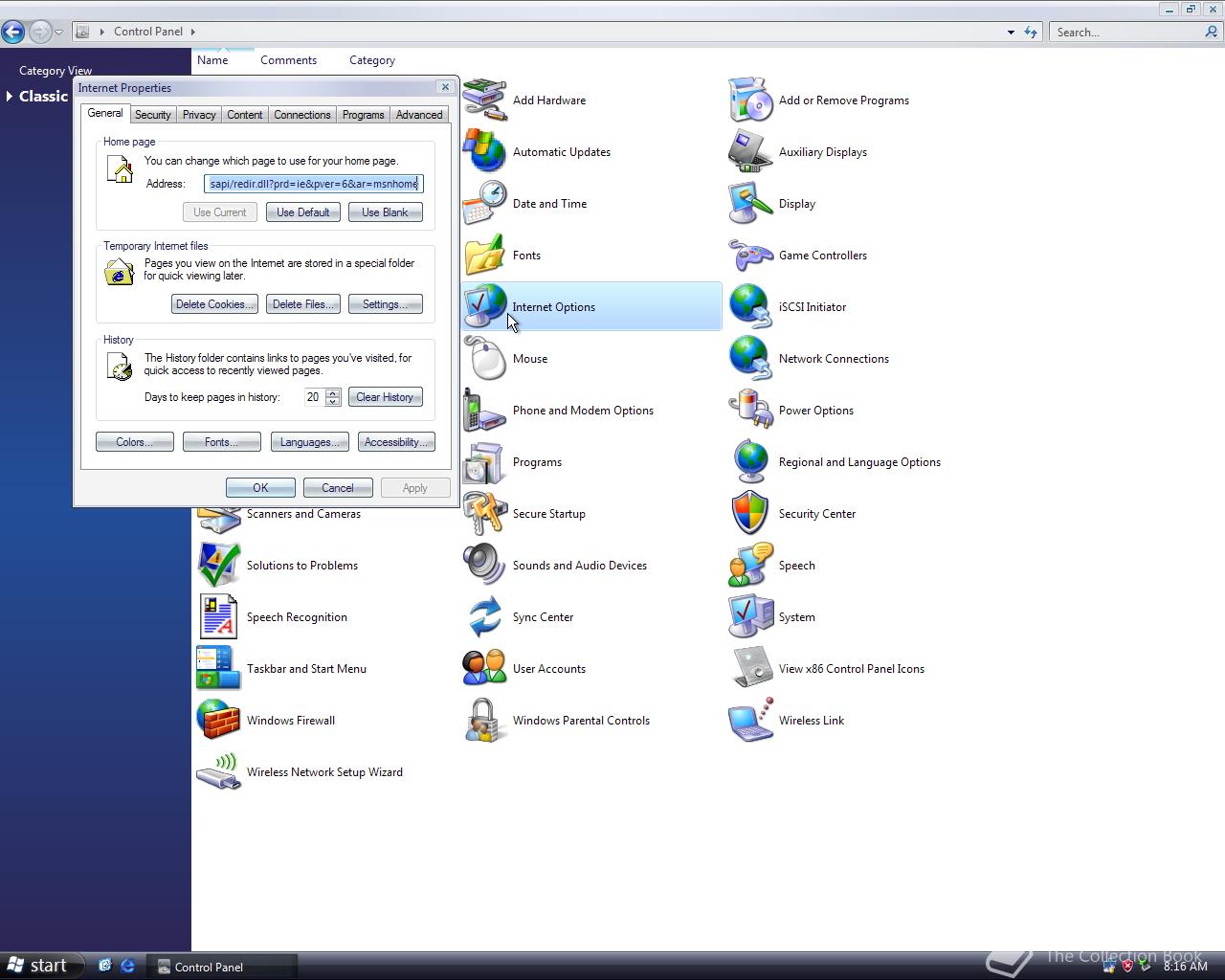Screen dimensions: 1225x980
Task: Open the Sync Center icon
Action: pos(484,616)
